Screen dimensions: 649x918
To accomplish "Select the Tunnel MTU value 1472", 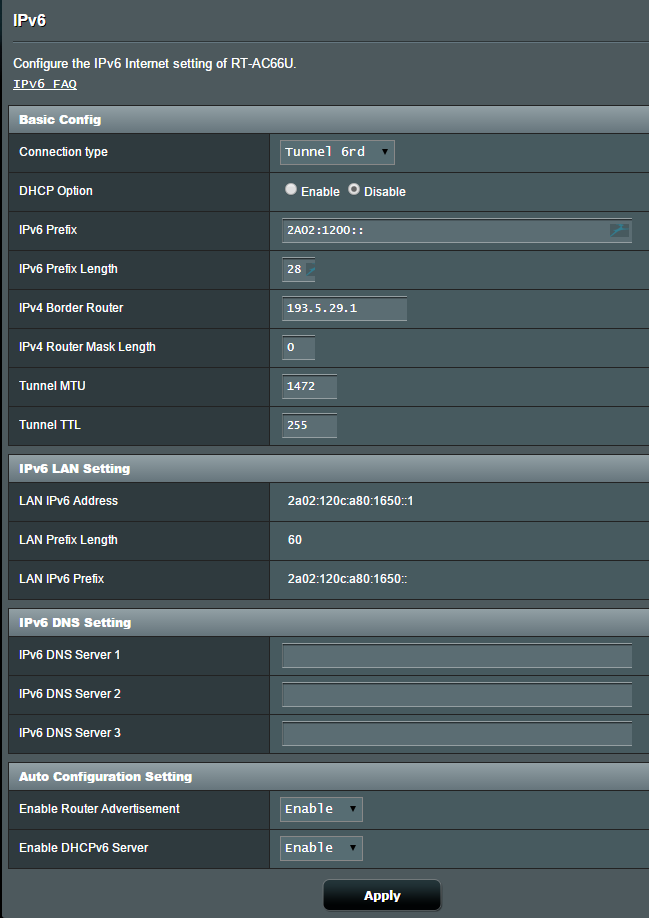I will 308,386.
